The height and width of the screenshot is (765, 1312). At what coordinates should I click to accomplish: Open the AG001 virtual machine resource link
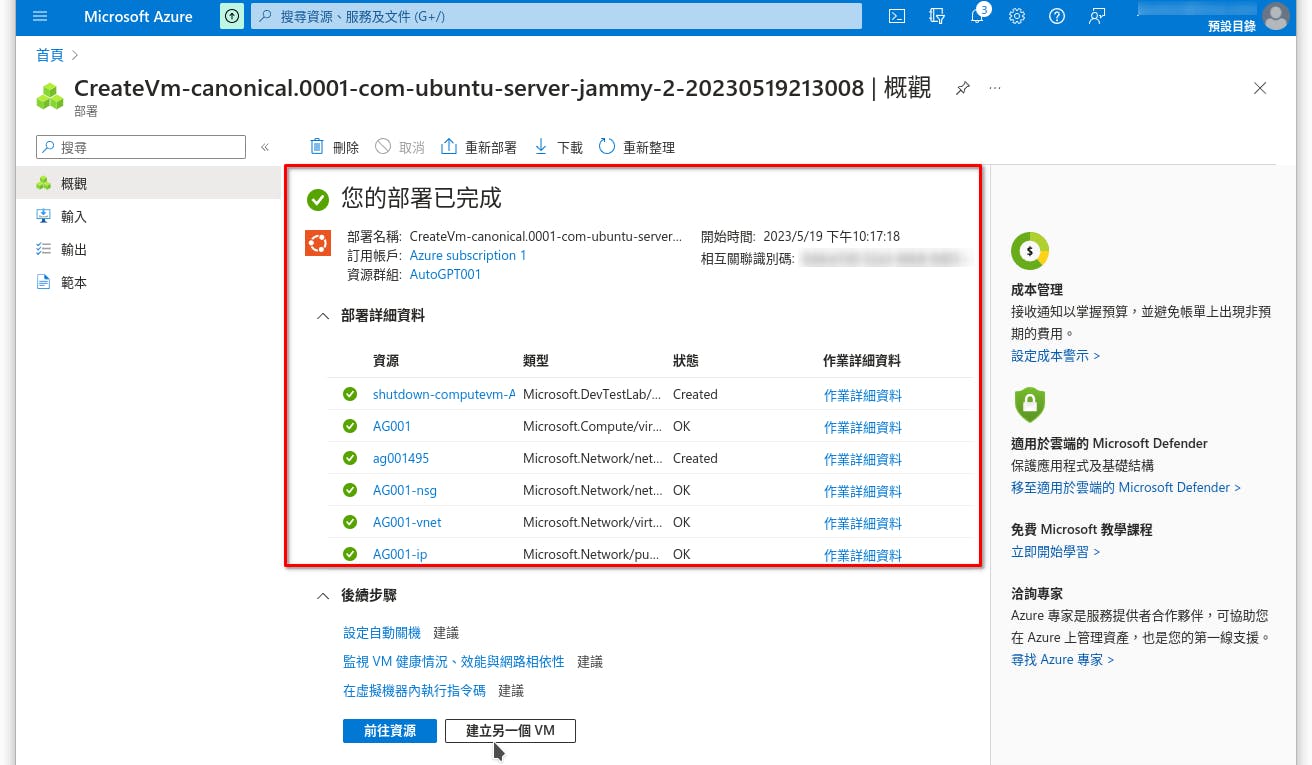click(392, 426)
